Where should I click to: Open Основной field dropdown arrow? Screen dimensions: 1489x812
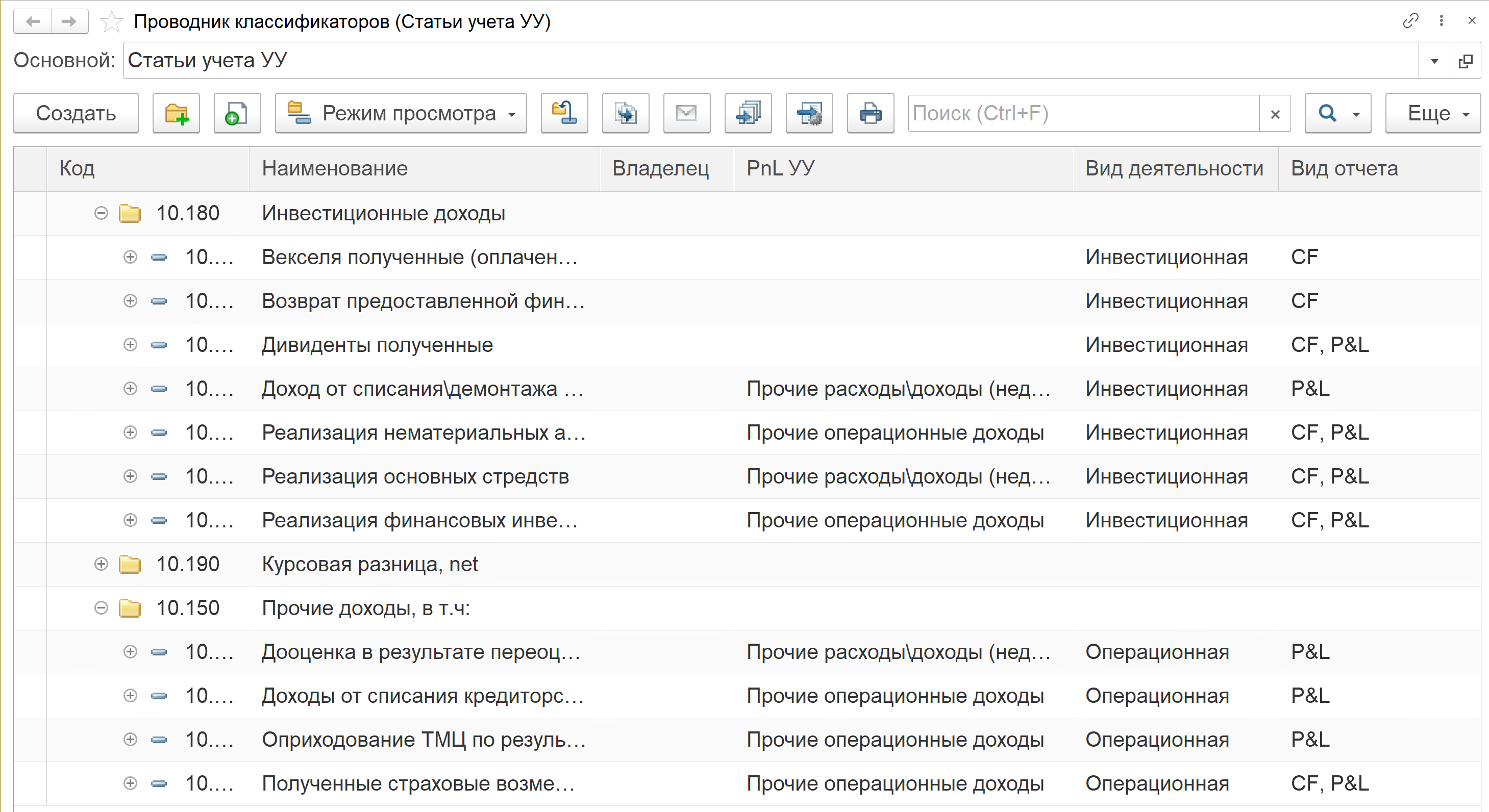coord(1434,61)
